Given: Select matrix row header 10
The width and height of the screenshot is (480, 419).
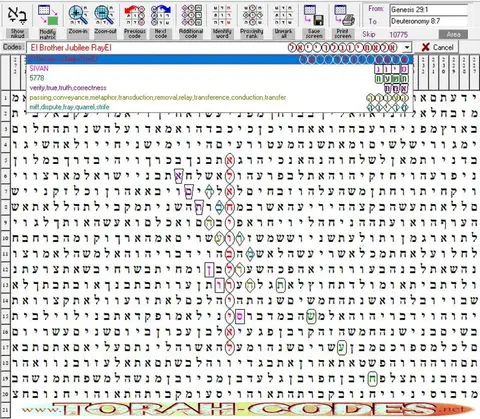Looking at the screenshot, I should click(x=5, y=238).
